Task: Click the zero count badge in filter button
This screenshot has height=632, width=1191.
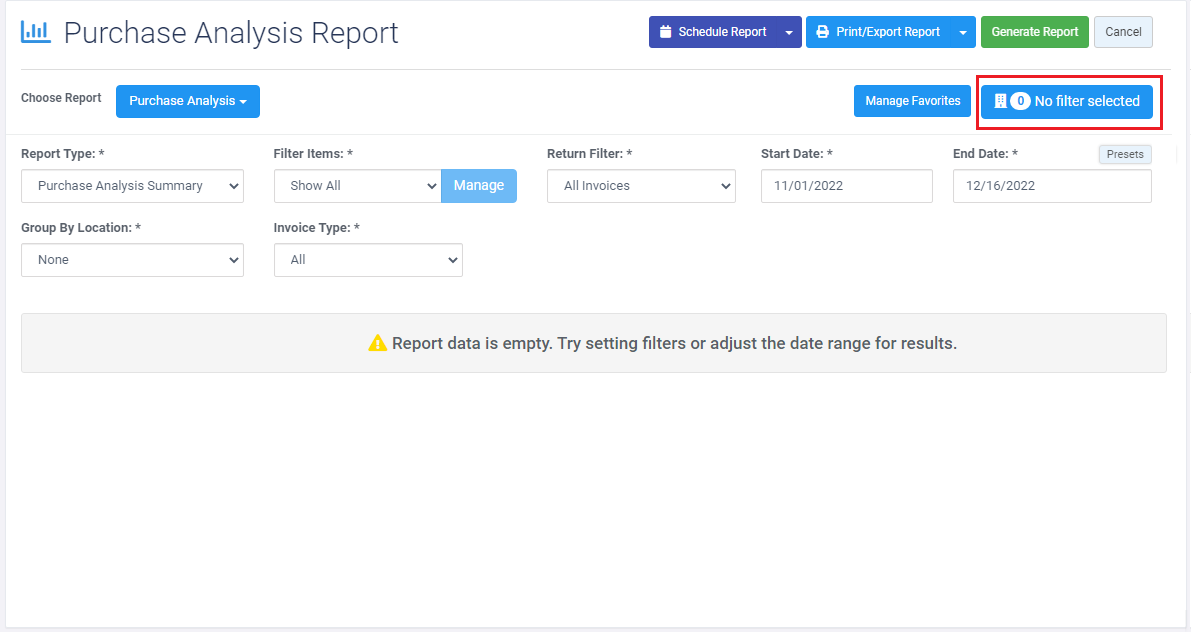Action: [x=1020, y=101]
